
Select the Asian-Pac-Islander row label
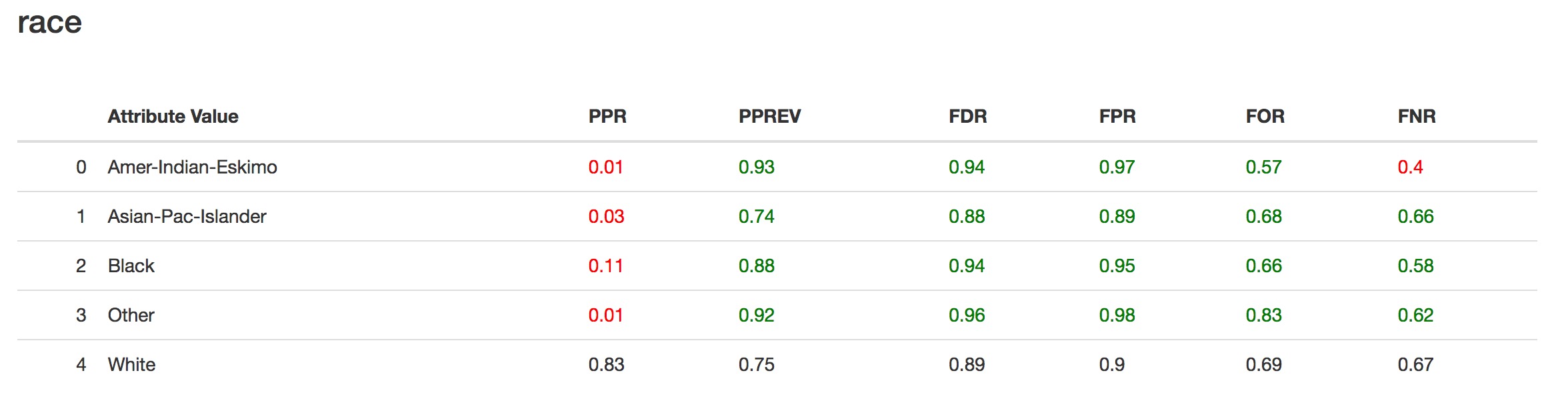click(187, 216)
